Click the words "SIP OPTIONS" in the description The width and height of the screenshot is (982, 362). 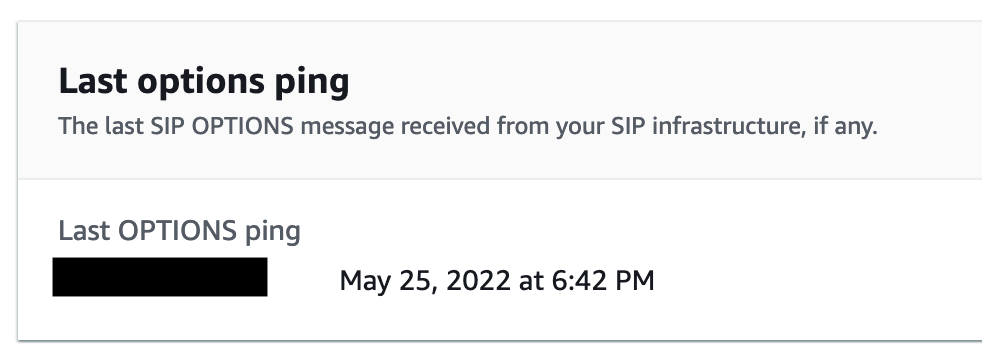(222, 127)
